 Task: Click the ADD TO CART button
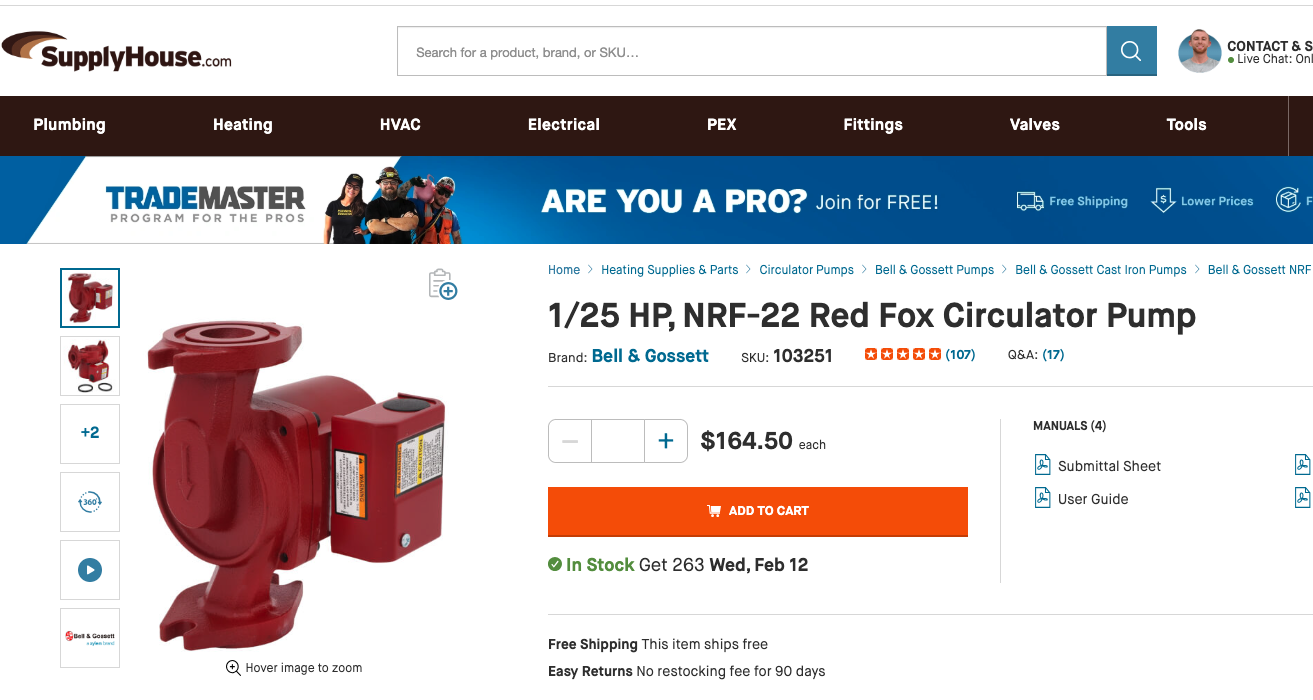click(x=758, y=511)
